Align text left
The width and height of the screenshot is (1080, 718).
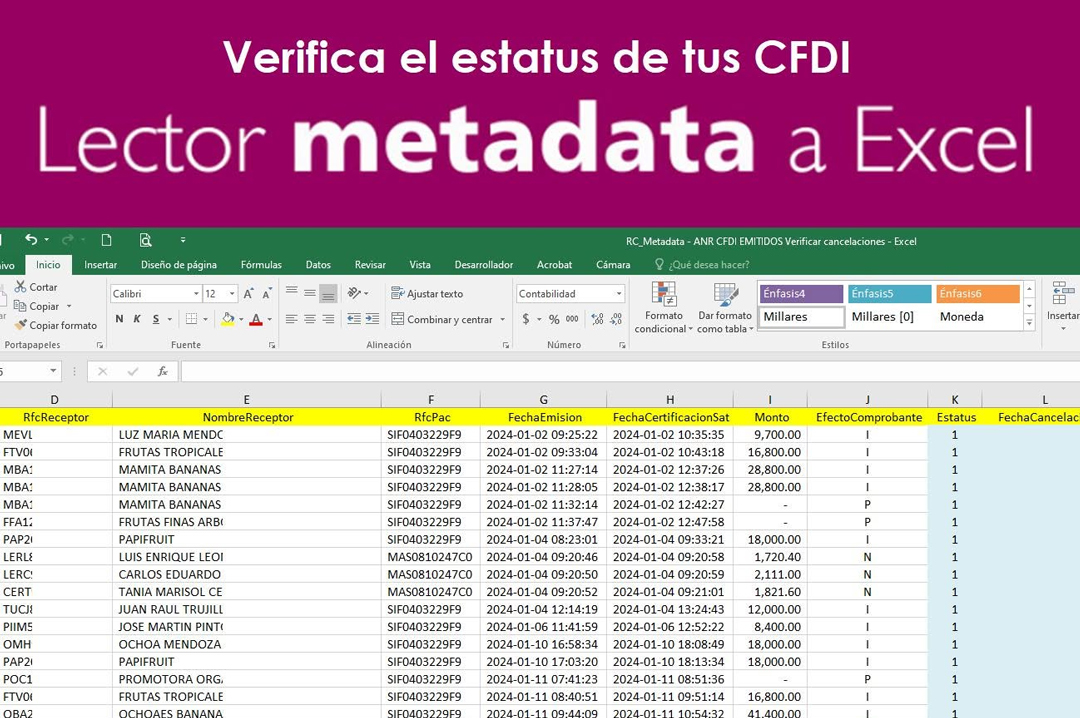(291, 319)
